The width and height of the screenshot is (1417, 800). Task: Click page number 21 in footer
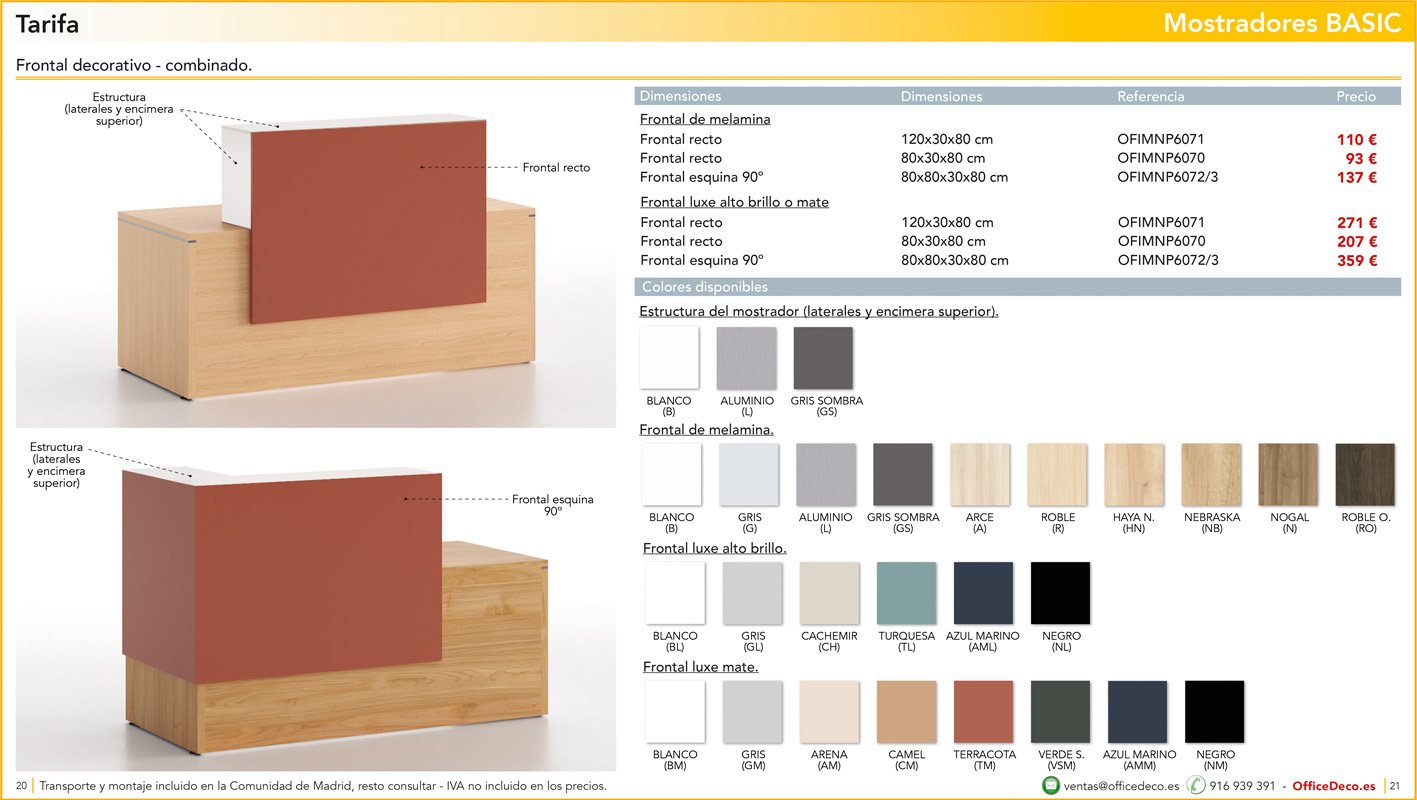[x=1395, y=786]
